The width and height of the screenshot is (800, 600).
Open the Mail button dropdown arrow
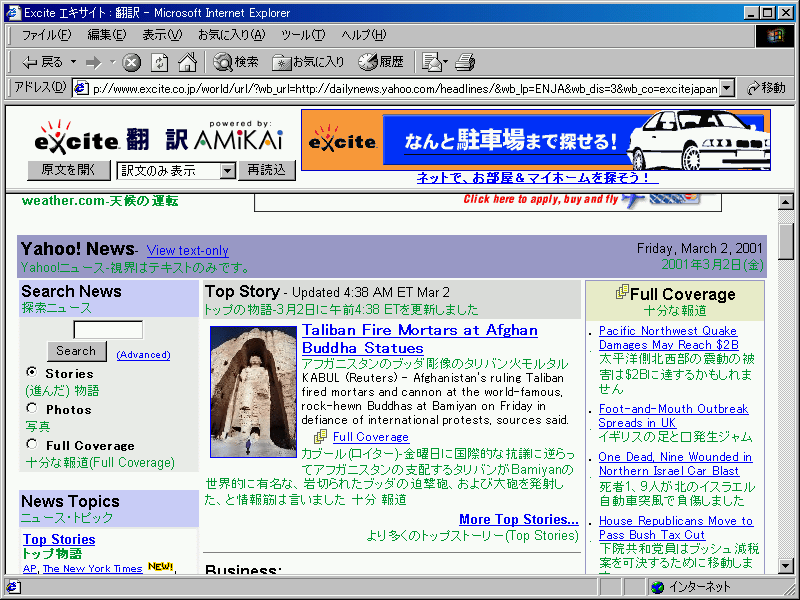point(445,62)
